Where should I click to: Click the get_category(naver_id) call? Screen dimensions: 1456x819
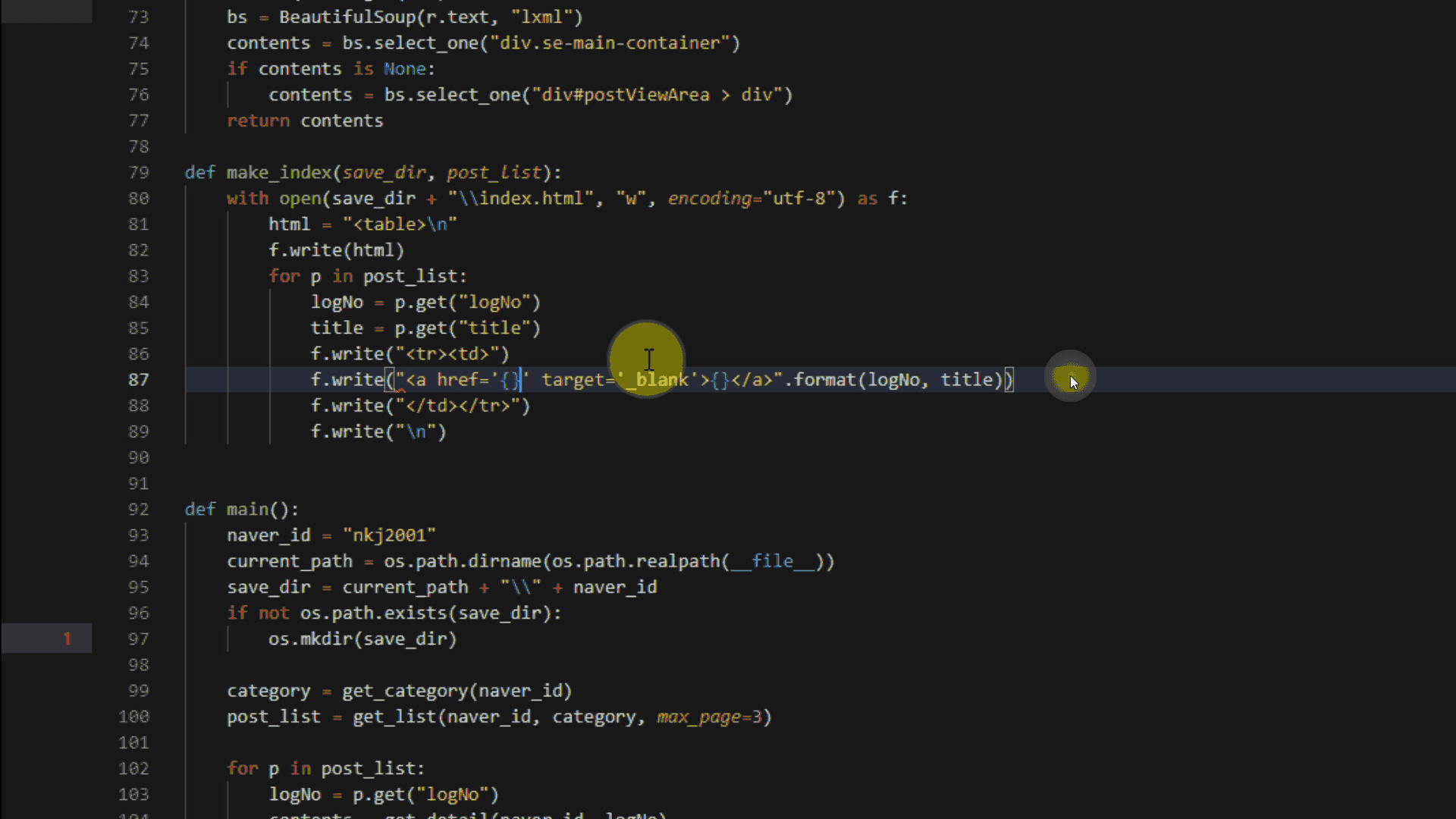[456, 692]
